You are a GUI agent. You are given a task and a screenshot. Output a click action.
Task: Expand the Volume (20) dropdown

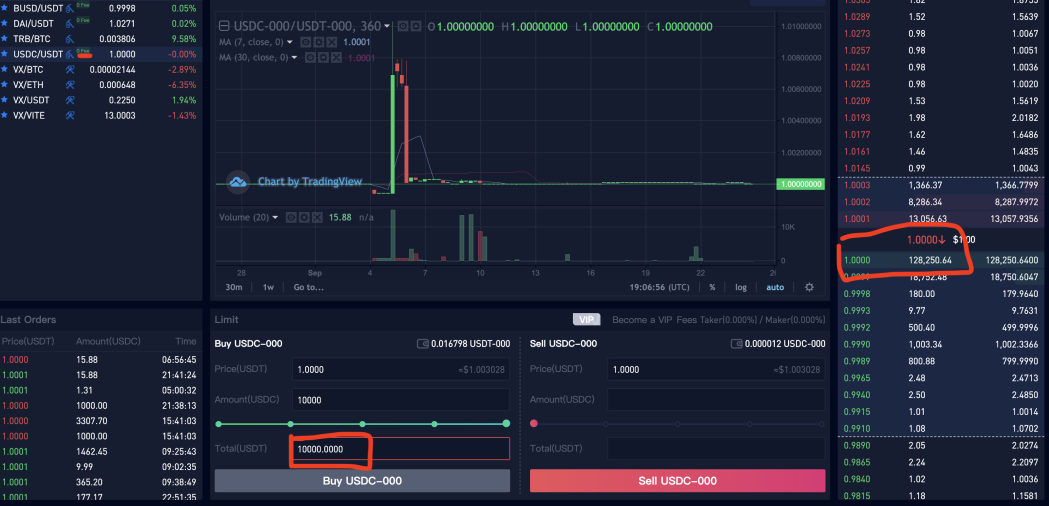coord(275,218)
